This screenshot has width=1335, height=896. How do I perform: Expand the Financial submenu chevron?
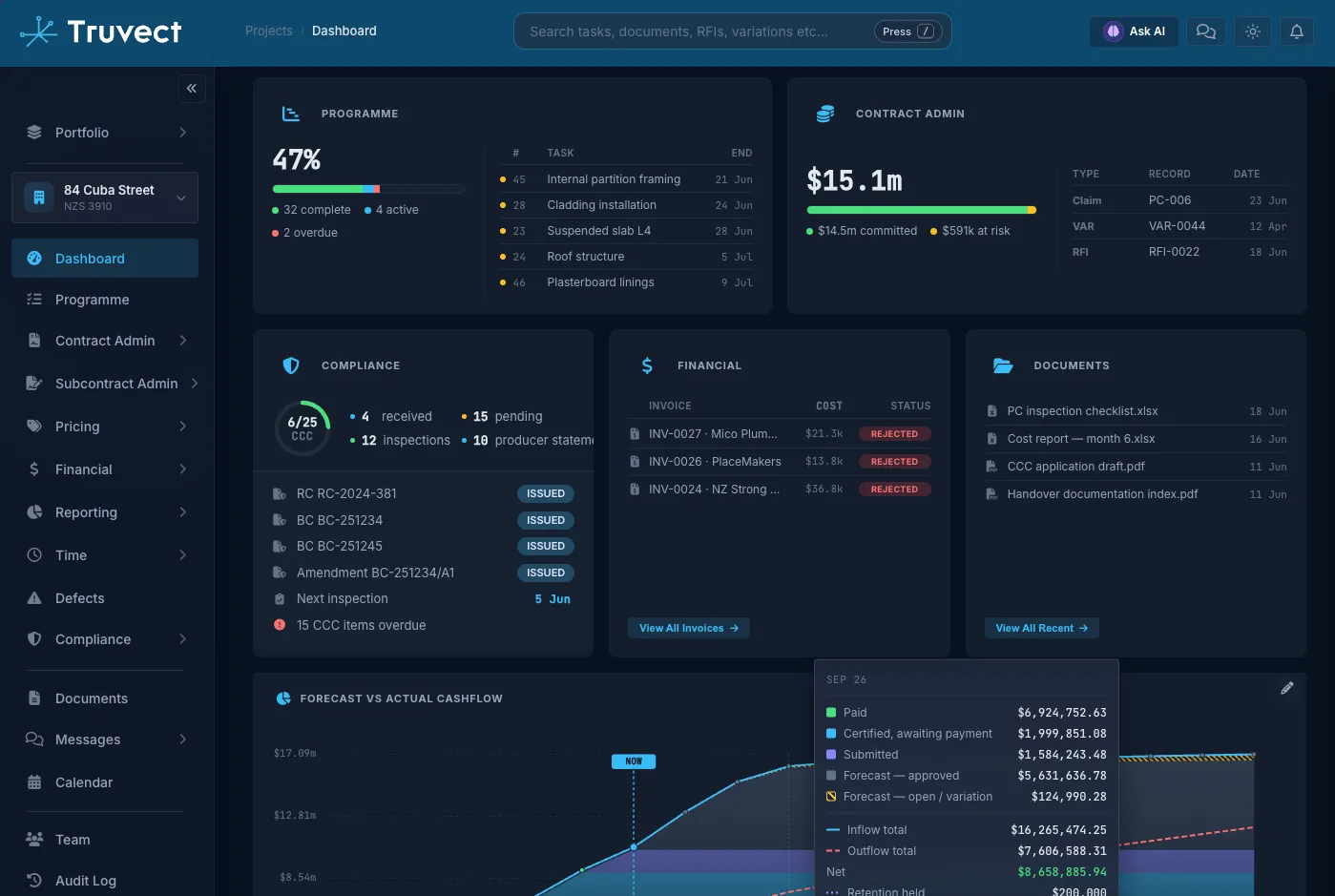(182, 469)
